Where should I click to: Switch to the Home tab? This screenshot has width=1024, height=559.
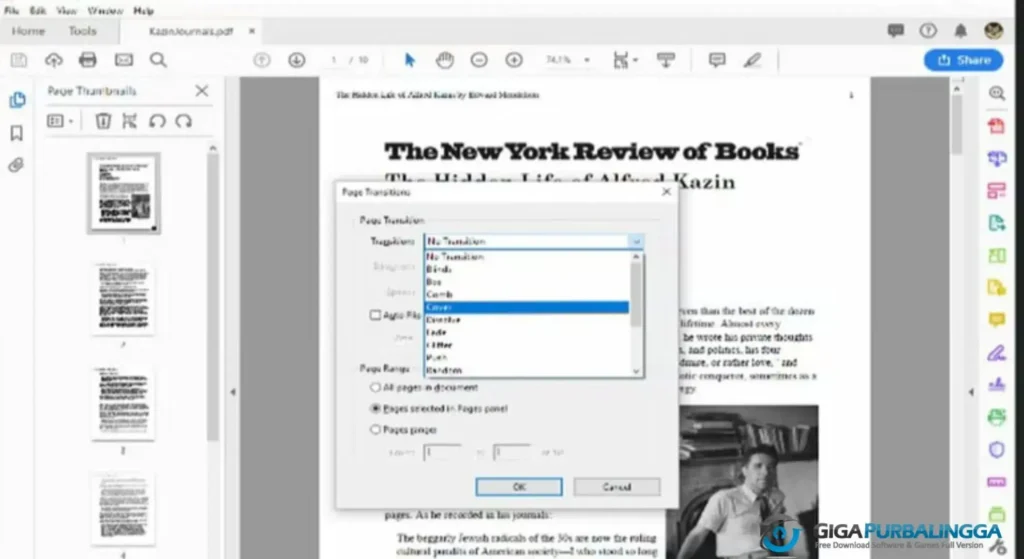(x=28, y=31)
